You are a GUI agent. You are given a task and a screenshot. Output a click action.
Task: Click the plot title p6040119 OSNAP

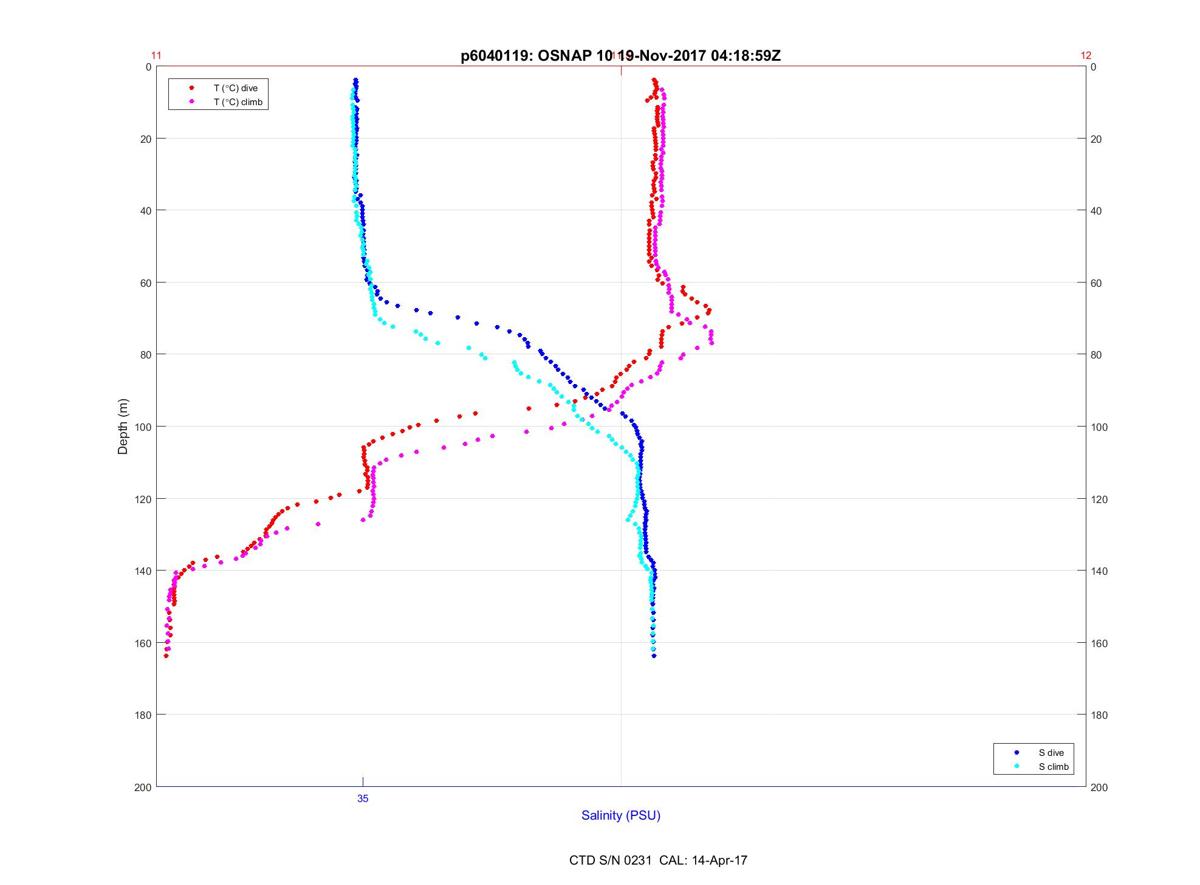pyautogui.click(x=620, y=56)
